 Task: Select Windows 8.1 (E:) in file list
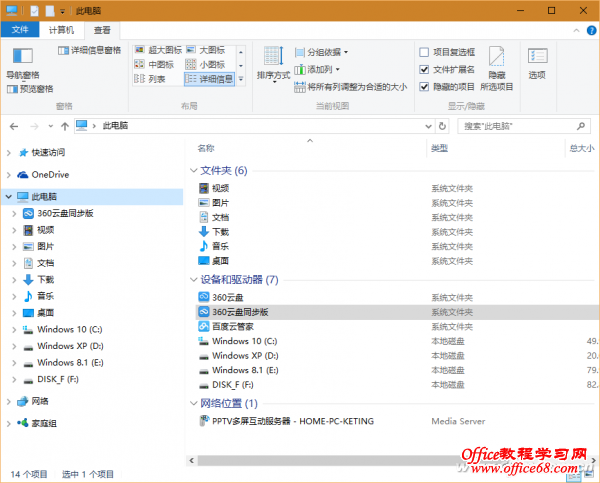[238, 370]
